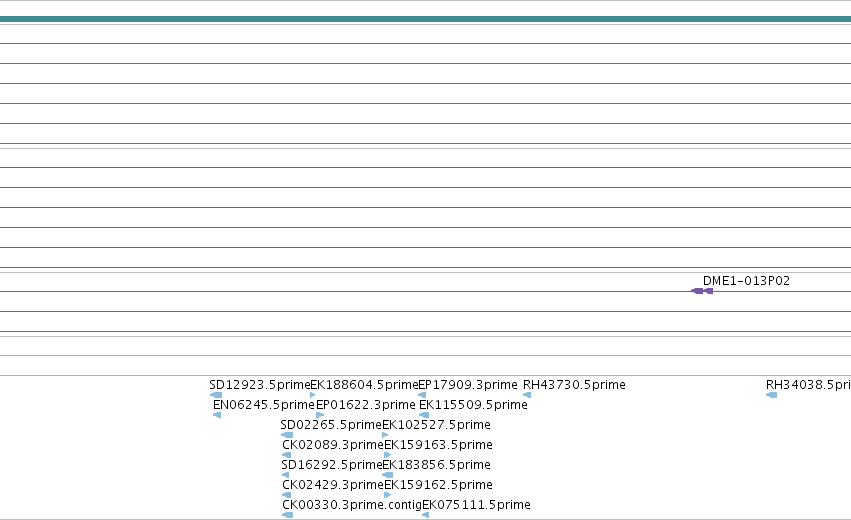Screen dimensions: 851x520
Task: Select the EK159163.5prime label
Action: pyautogui.click(x=439, y=445)
